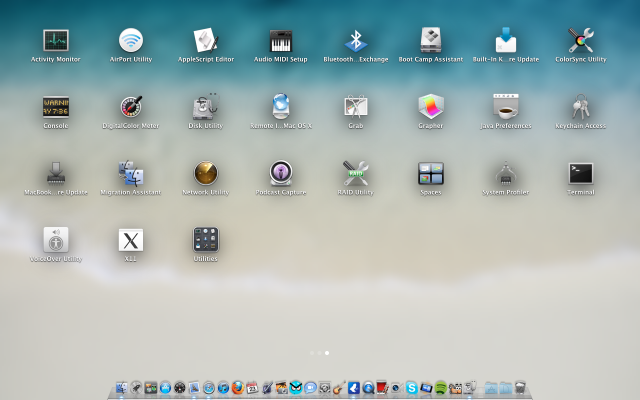Viewport: 640px width, 400px height.
Task: Launch iPhoto from the Dock
Action: tap(282, 387)
